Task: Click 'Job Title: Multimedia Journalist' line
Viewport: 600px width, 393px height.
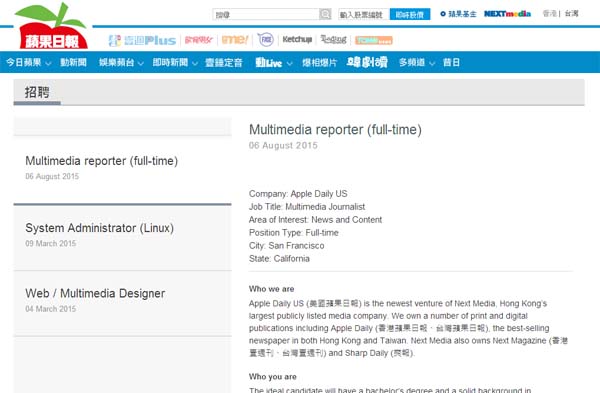Action: (x=307, y=207)
